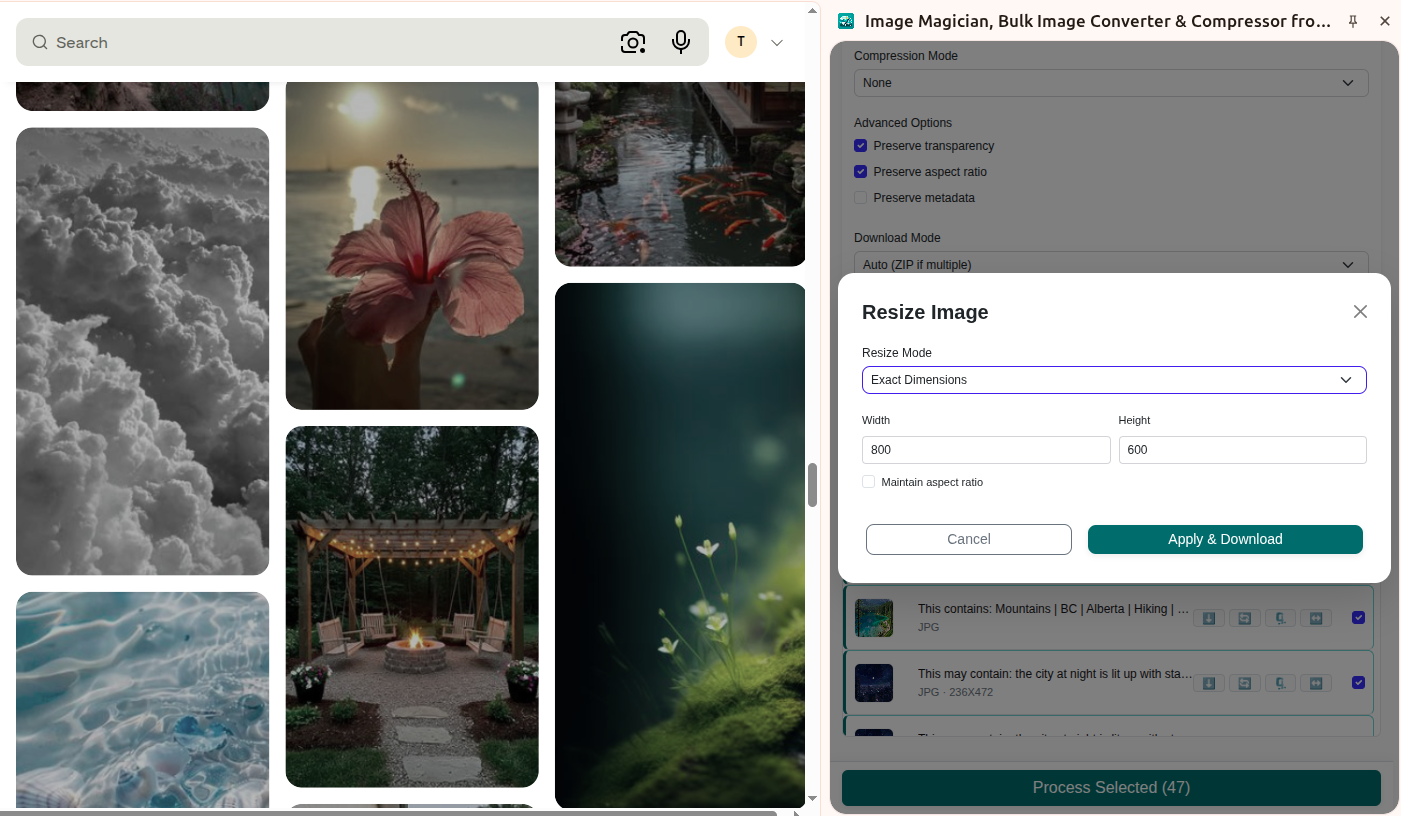This screenshot has width=1401, height=816.
Task: Compress icon on the Mountains image row
Action: pos(1280,618)
